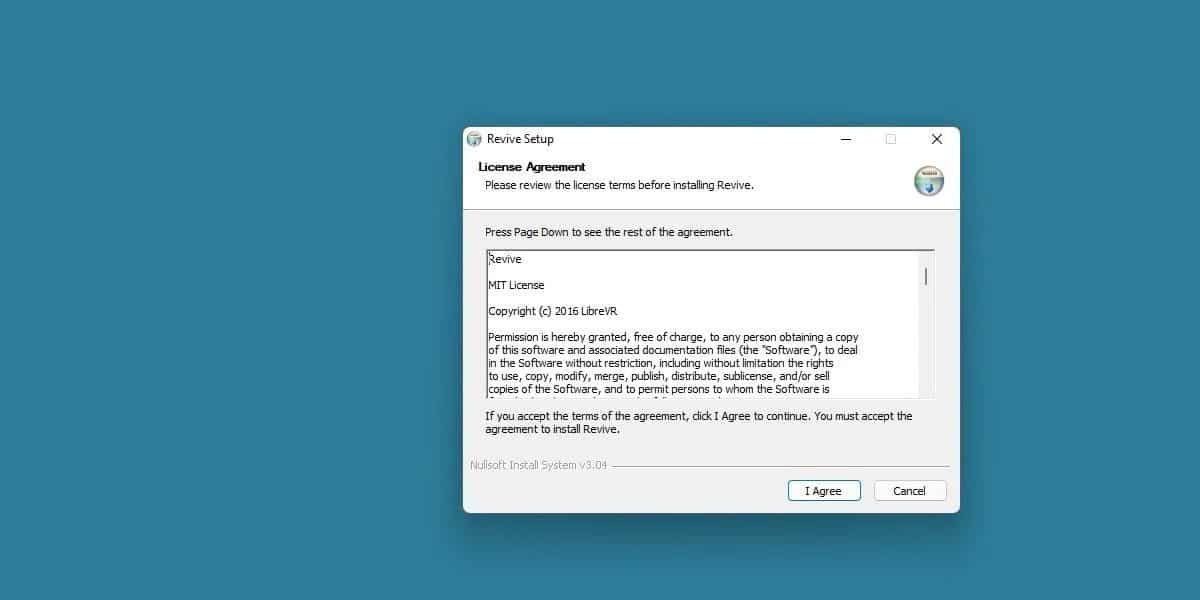
Task: Click the "Revive Setup" window title text
Action: click(x=520, y=139)
